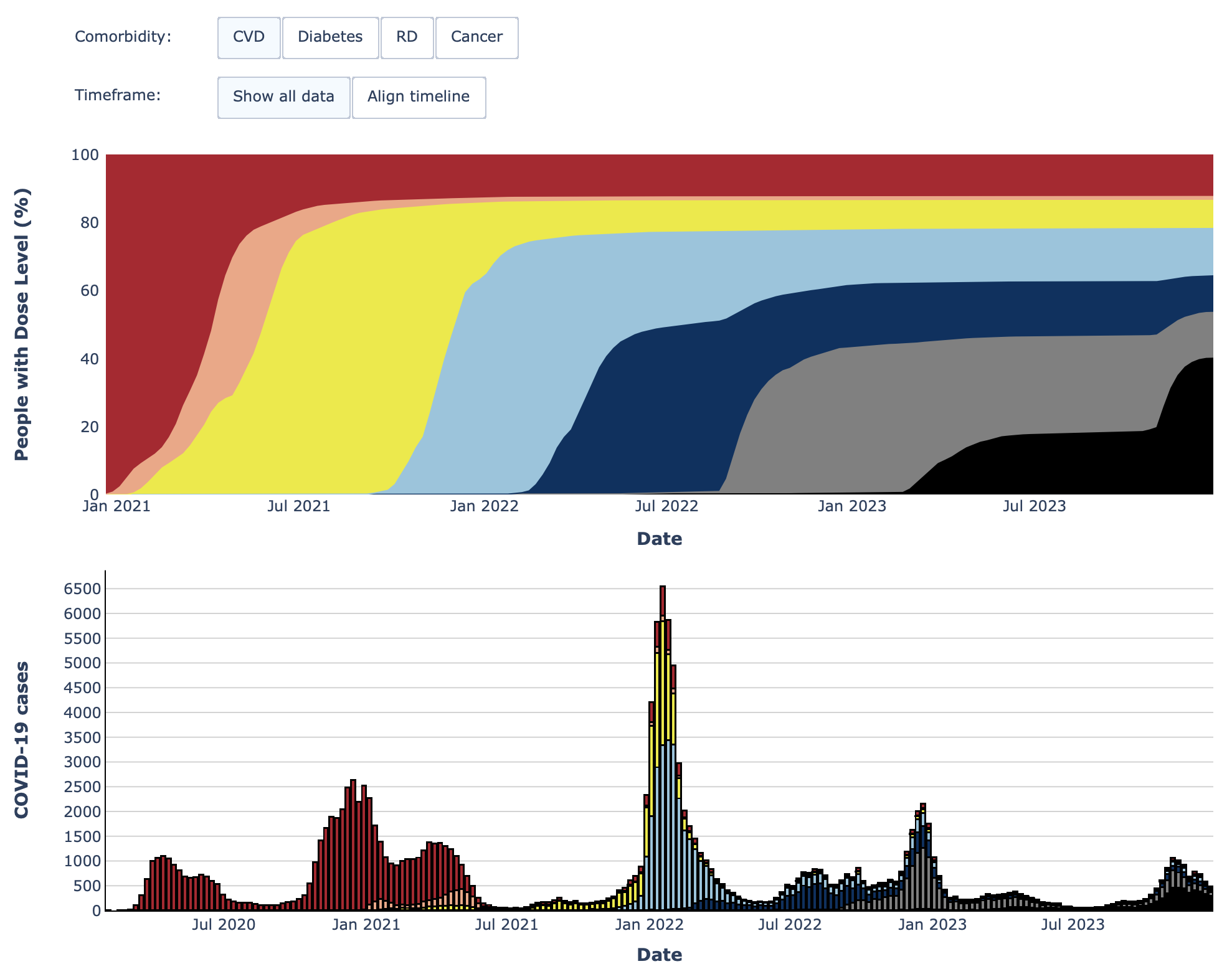
Task: Choose the RD comorbidity option
Action: click(x=407, y=37)
